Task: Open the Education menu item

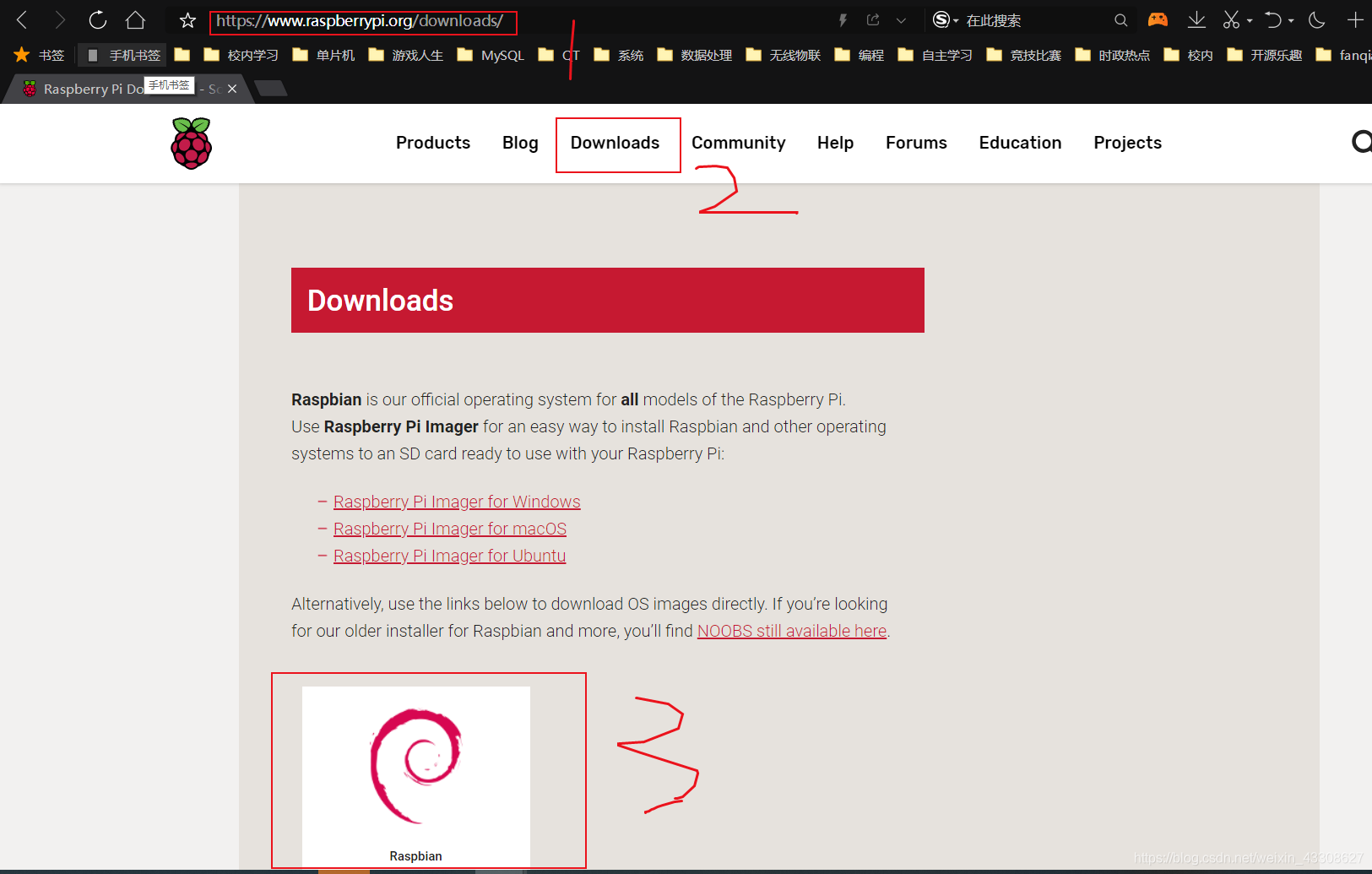Action: [x=1021, y=143]
